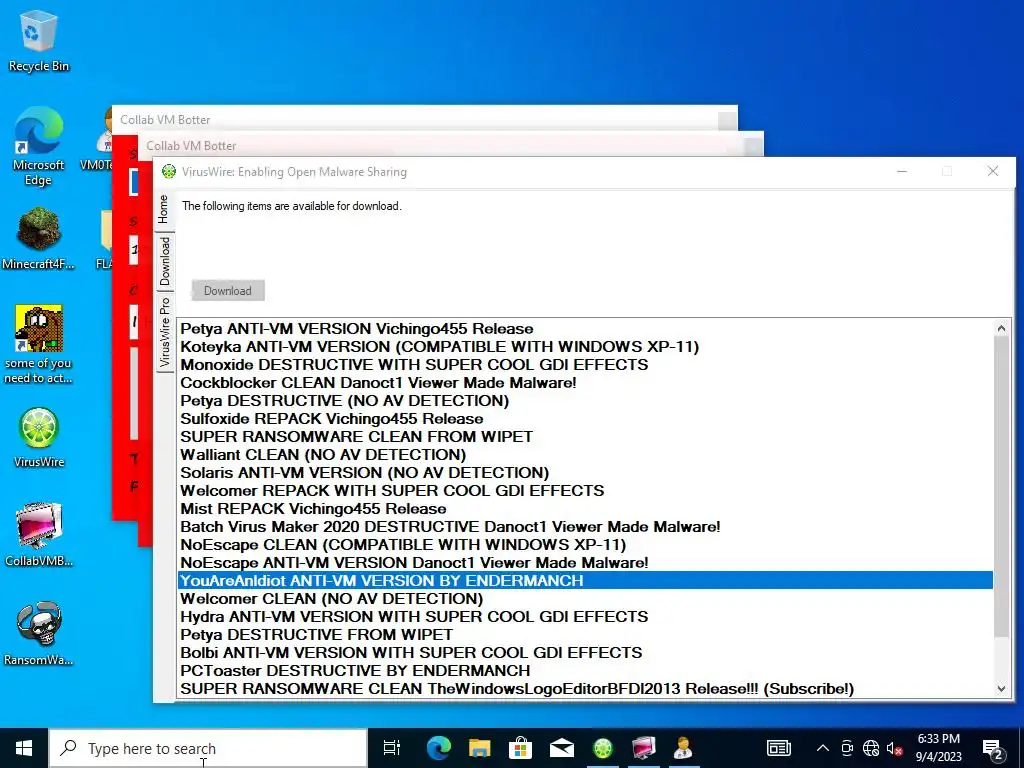Switch to the Download vertical tab
The image size is (1024, 768).
point(165,261)
